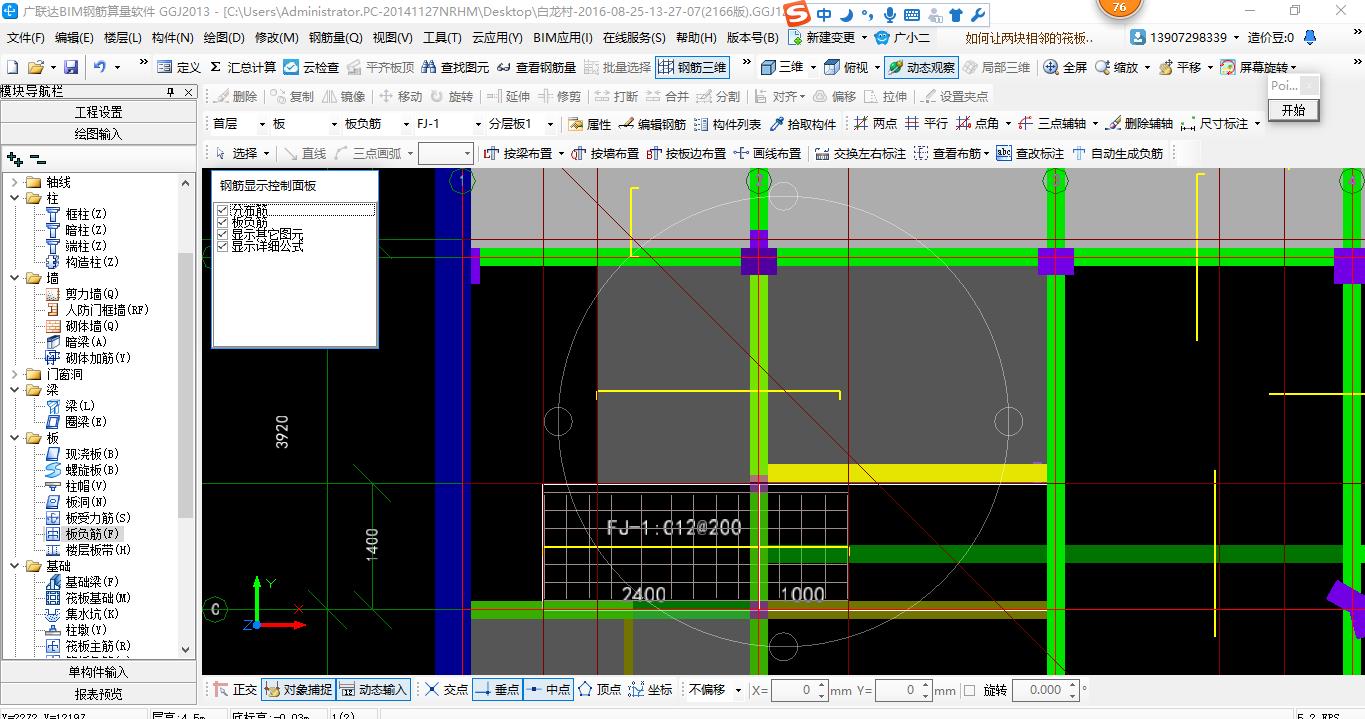Screen dimensions: 1365x719
Task: Open 编辑钢筋 edit rebar tool
Action: [652, 124]
